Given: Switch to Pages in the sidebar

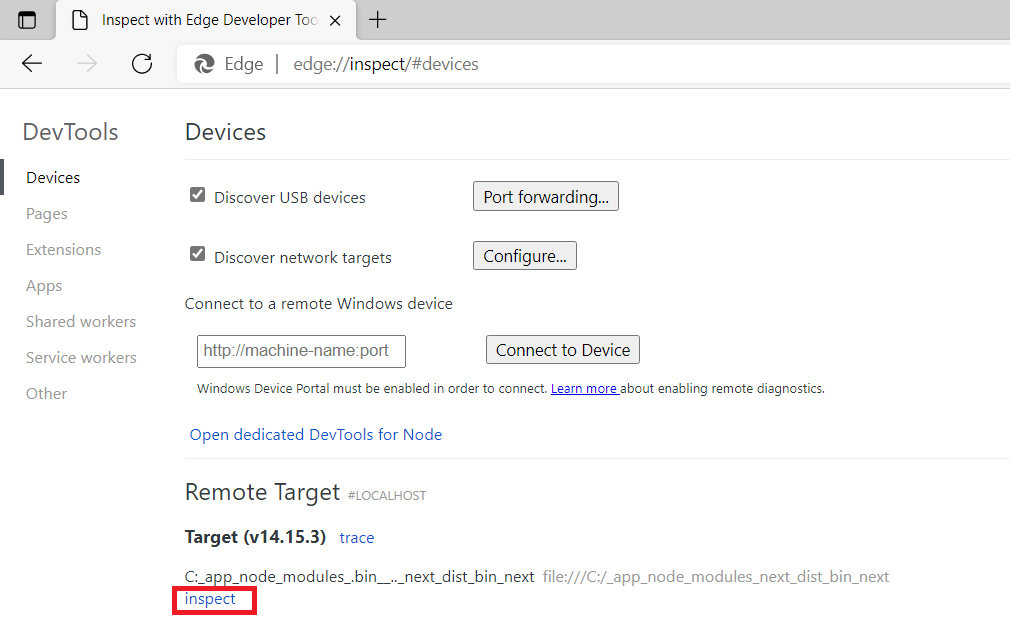Looking at the screenshot, I should (x=46, y=213).
